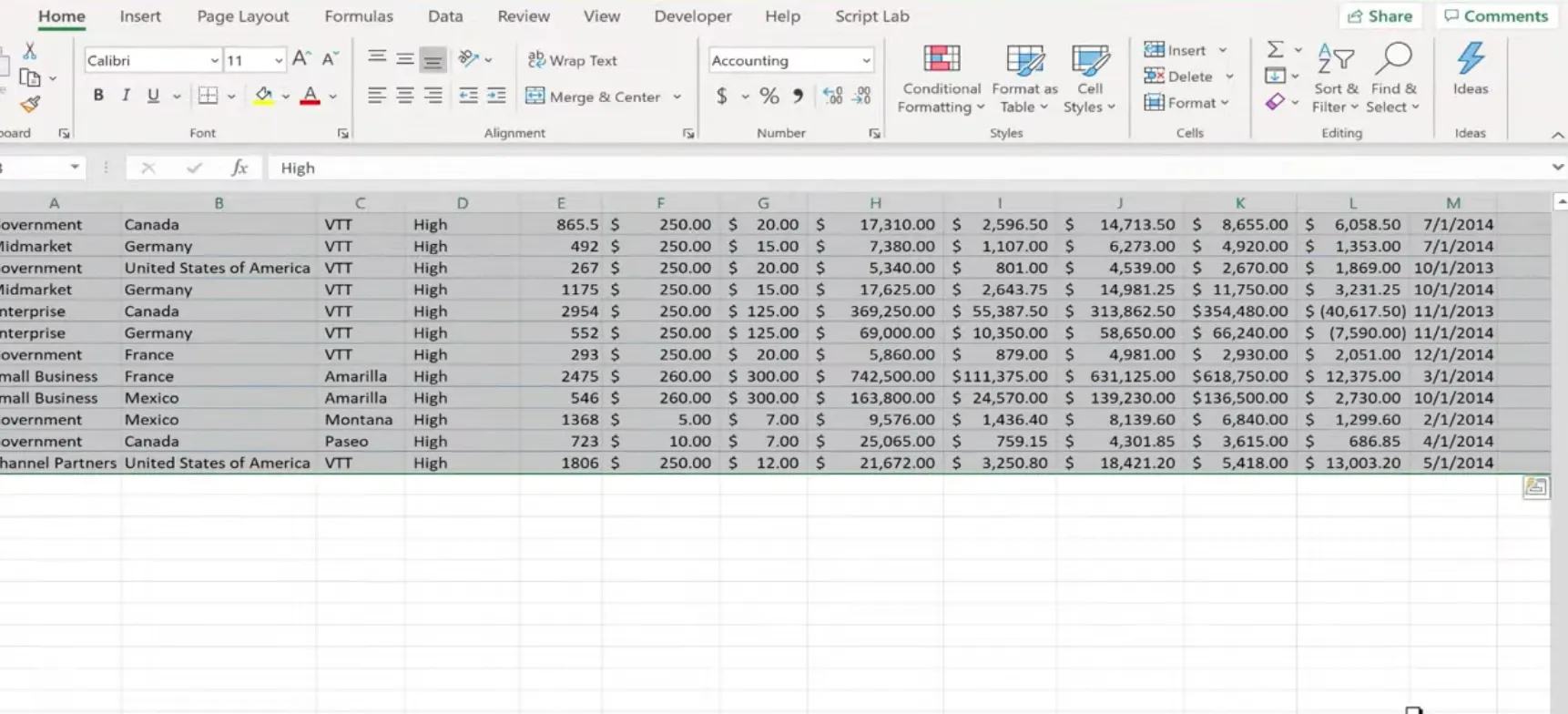
Task: Open the Format cells menu
Action: point(1186,103)
